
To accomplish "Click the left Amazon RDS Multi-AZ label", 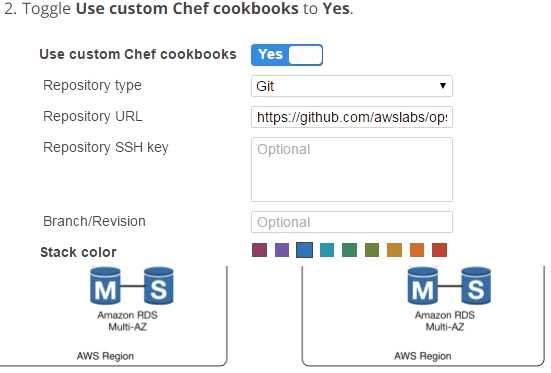I will click(x=128, y=321).
